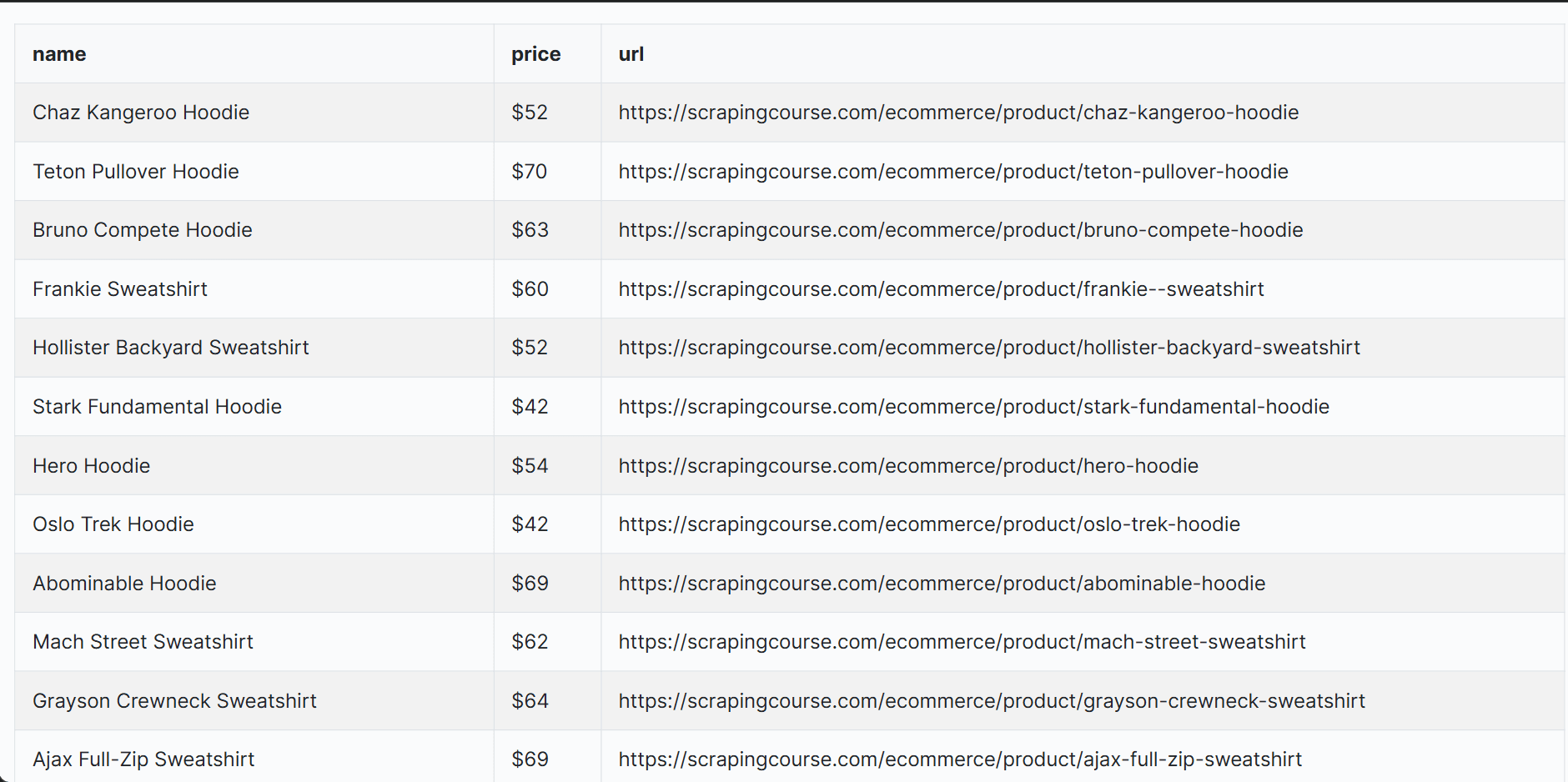
Task: Click the mach-street-sweatshirt product URL
Action: (962, 642)
